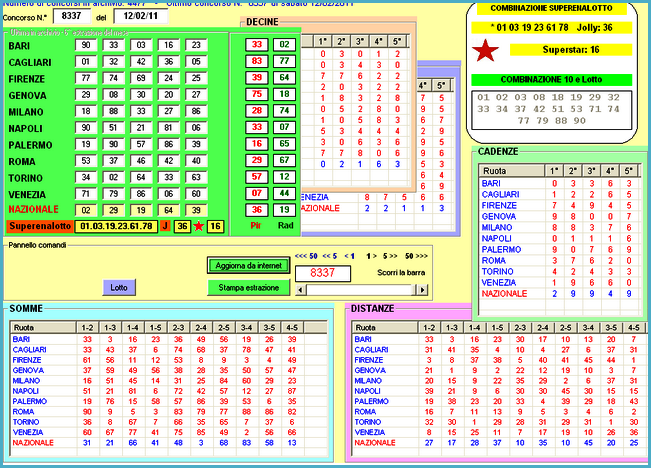Click the orange Superenalotto label
Image resolution: width=651 pixels, height=468 pixels.
point(40,226)
